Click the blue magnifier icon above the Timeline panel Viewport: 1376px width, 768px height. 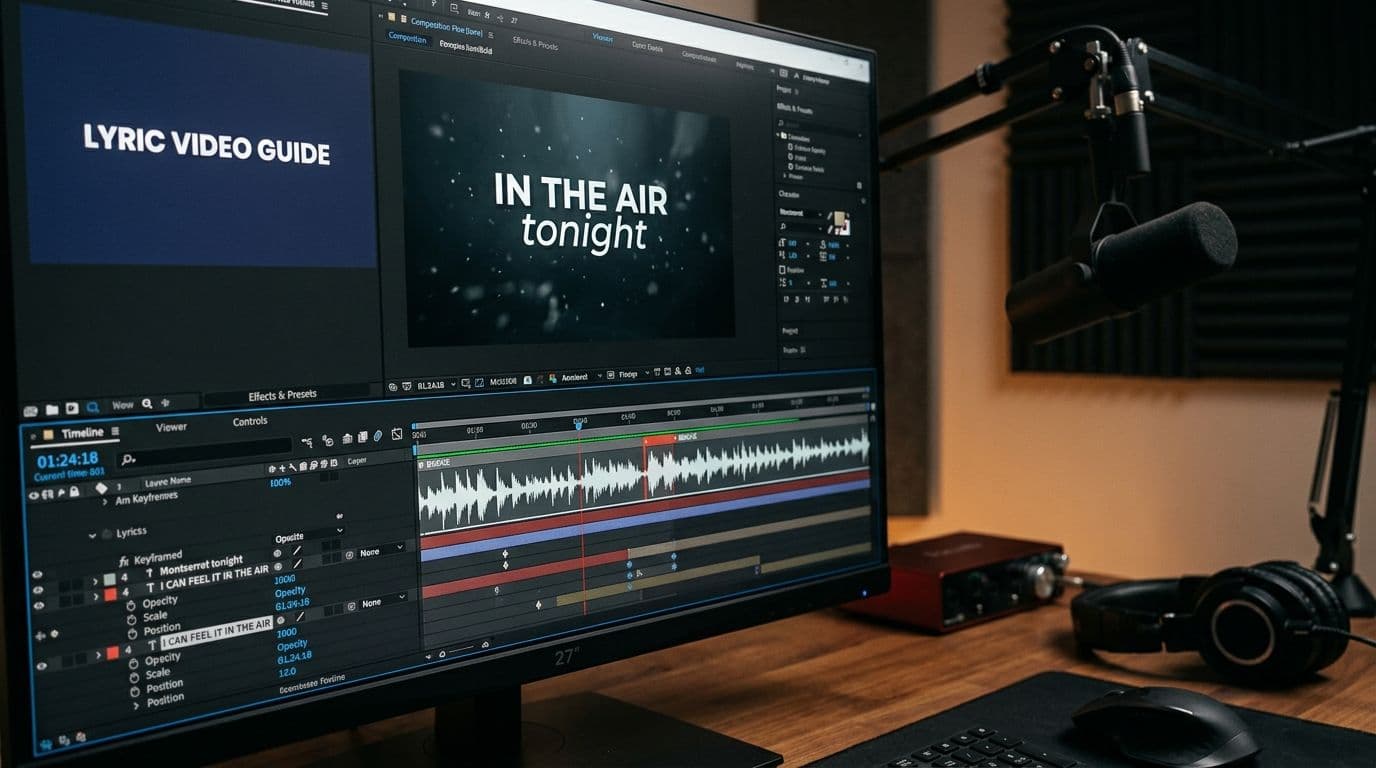click(92, 407)
